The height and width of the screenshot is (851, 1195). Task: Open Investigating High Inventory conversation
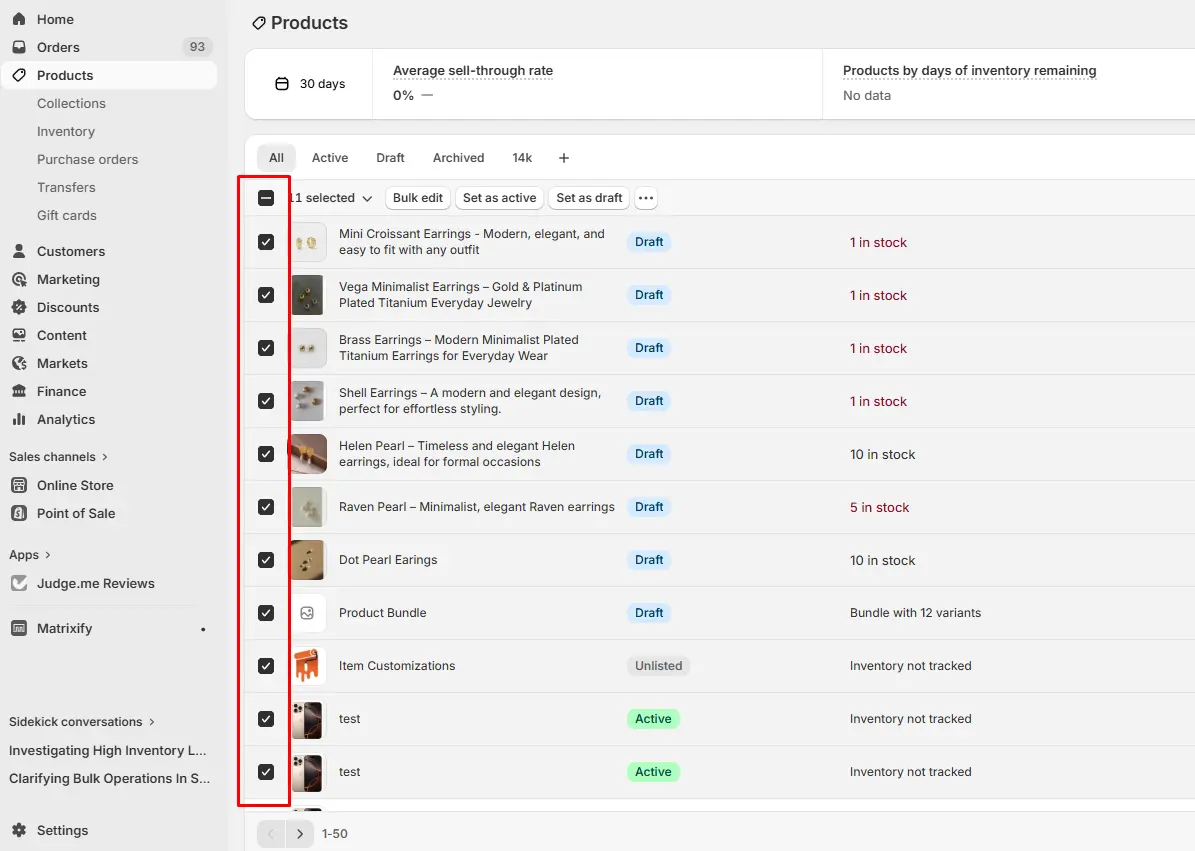pyautogui.click(x=107, y=750)
